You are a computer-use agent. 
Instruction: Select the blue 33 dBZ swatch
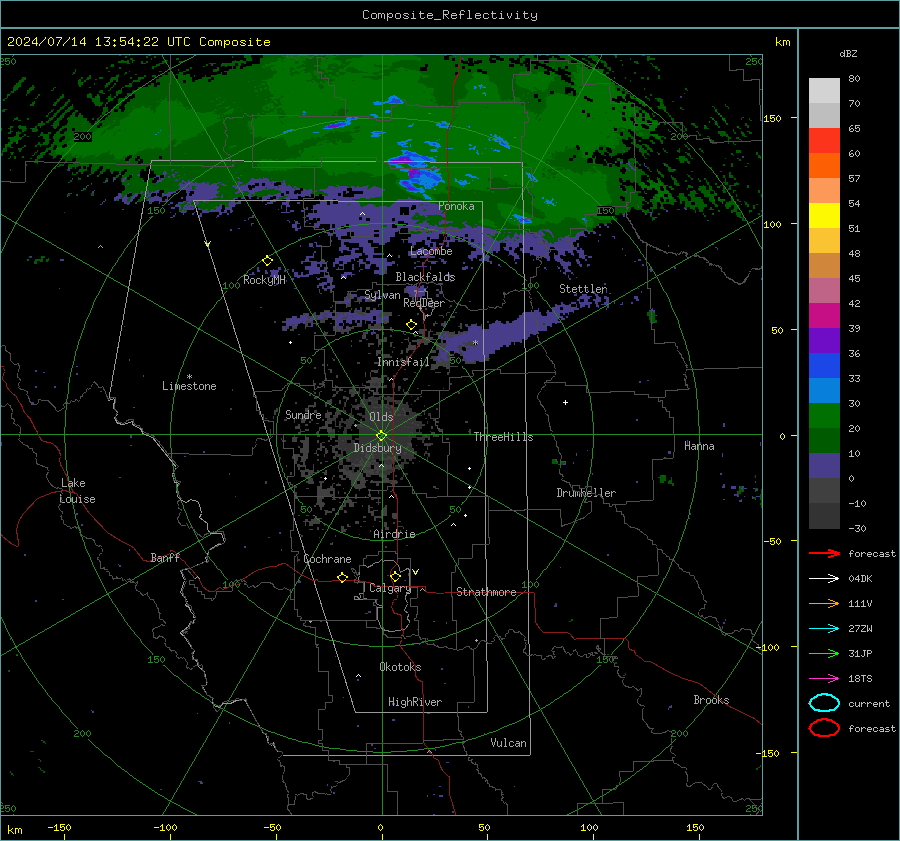pyautogui.click(x=824, y=365)
